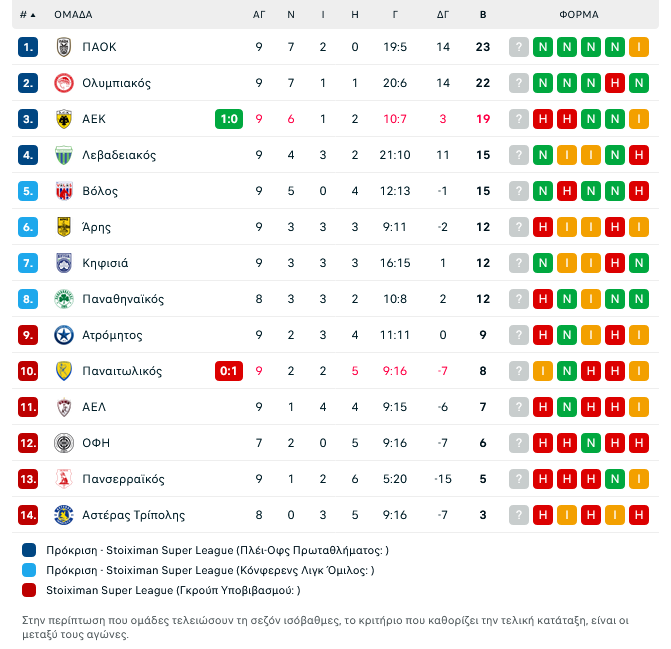Open the Άρης team link

[x=96, y=227]
